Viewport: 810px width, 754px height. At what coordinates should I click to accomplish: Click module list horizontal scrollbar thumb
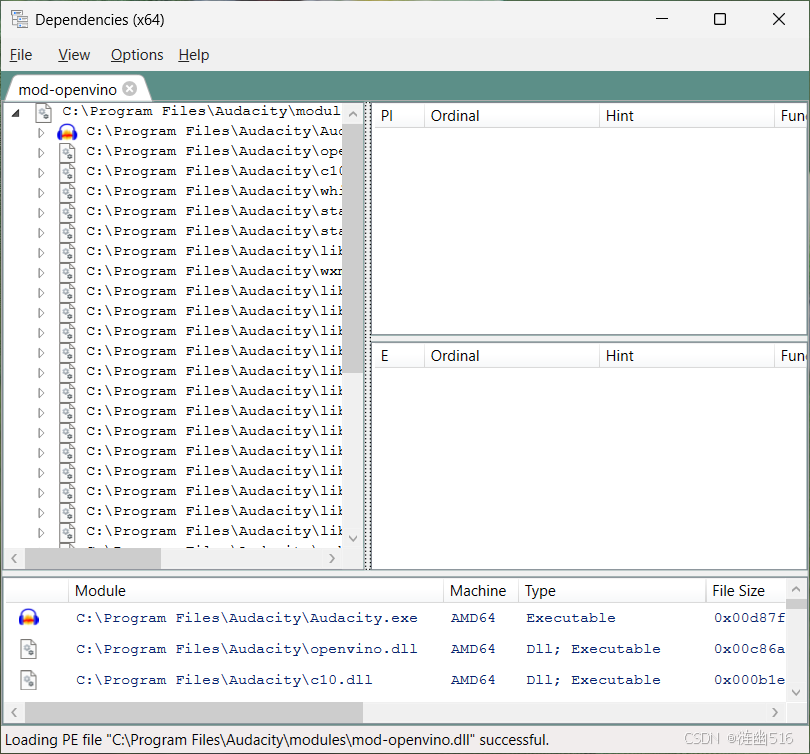pyautogui.click(x=194, y=713)
